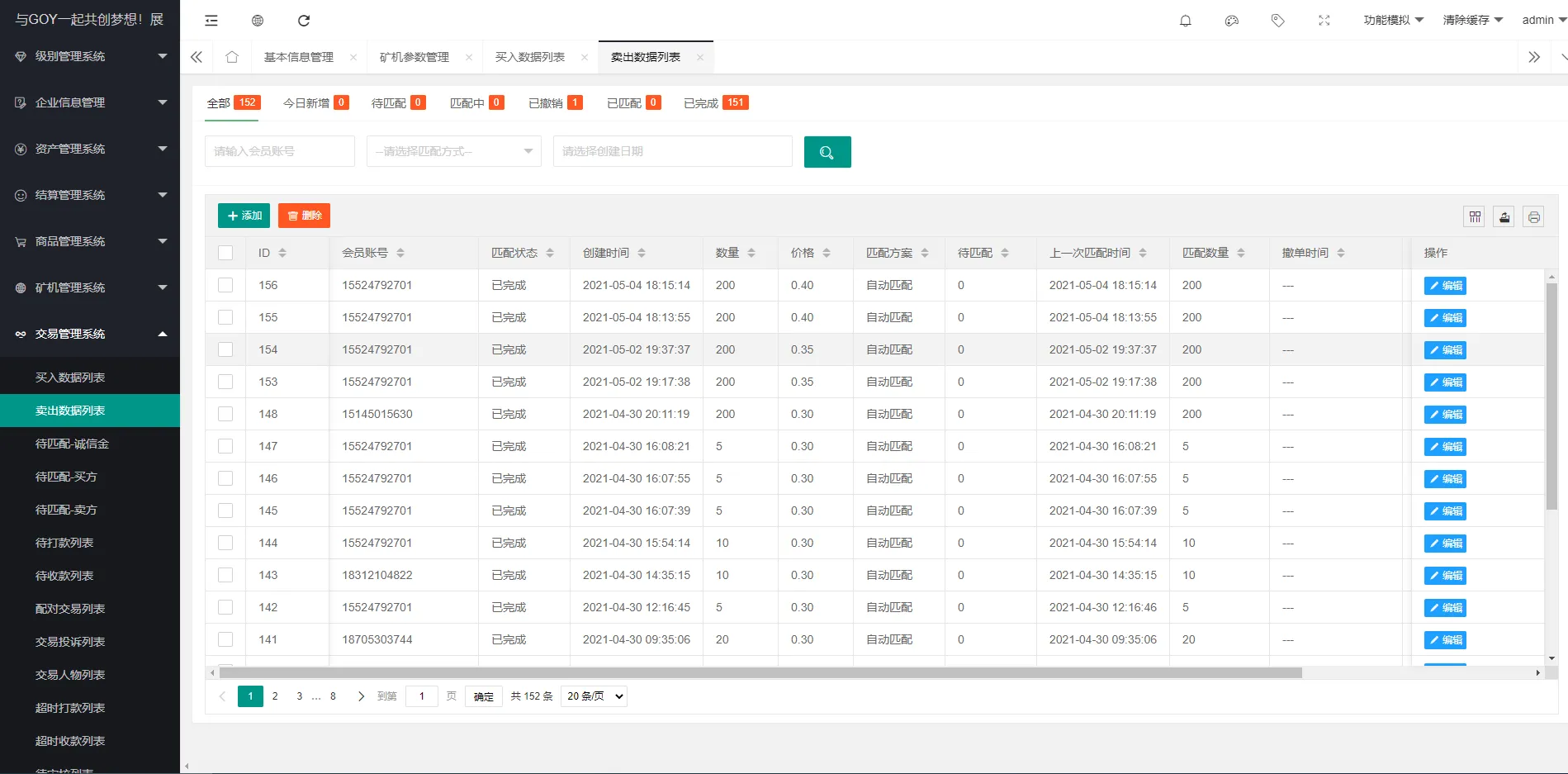Select the header select-all checkbox

tap(225, 253)
